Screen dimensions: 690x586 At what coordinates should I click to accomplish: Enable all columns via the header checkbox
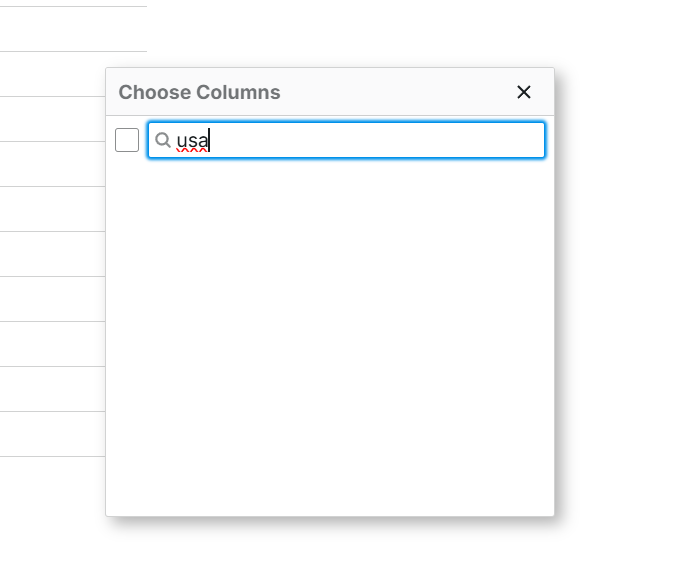pos(127,140)
